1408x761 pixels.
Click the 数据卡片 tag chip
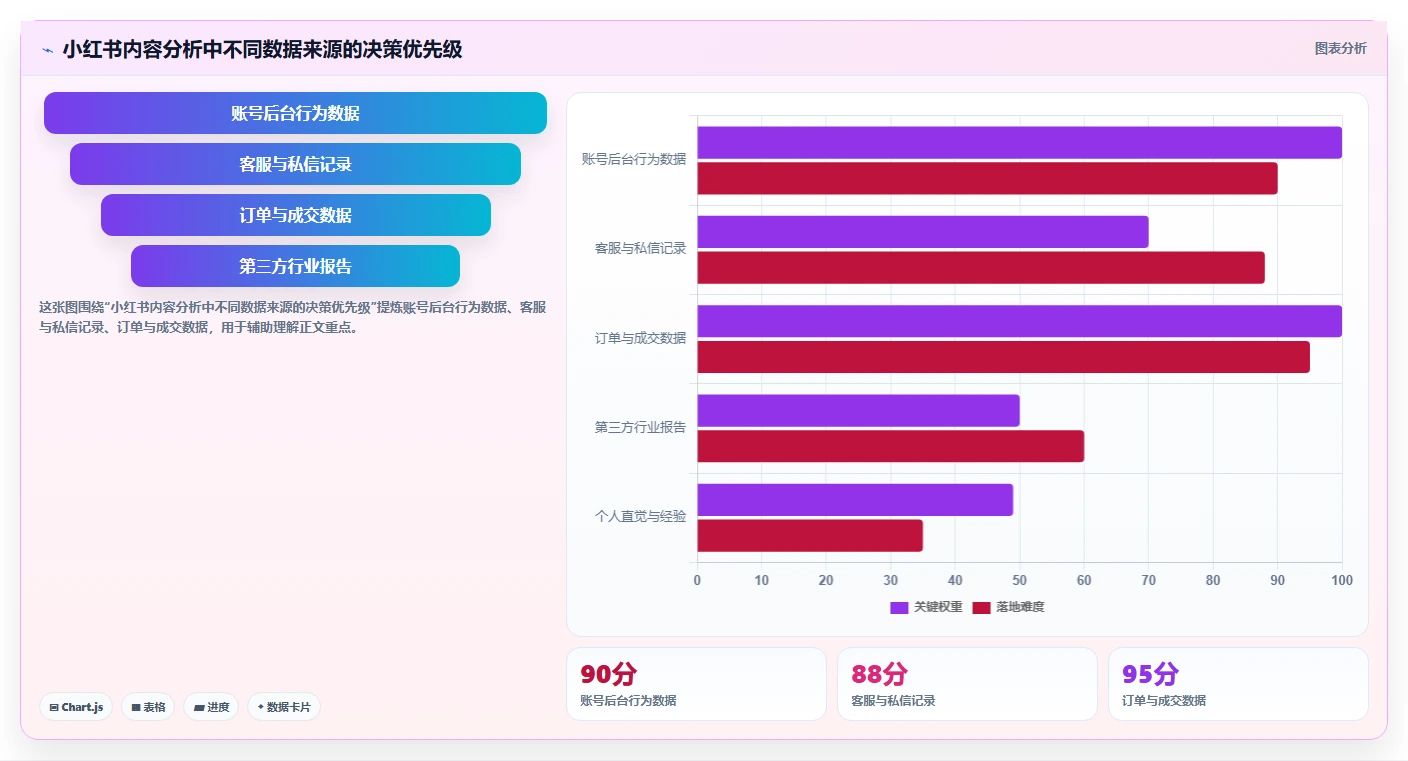[x=284, y=707]
